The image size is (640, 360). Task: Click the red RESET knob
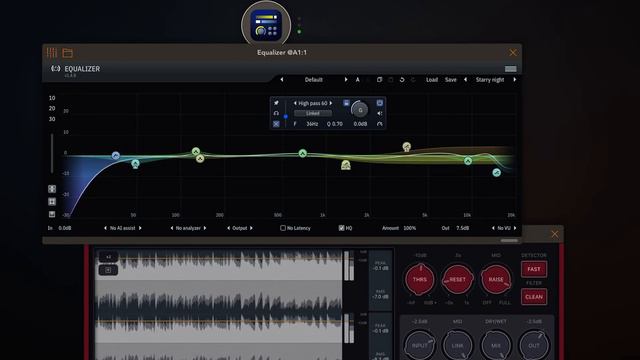[458, 280]
